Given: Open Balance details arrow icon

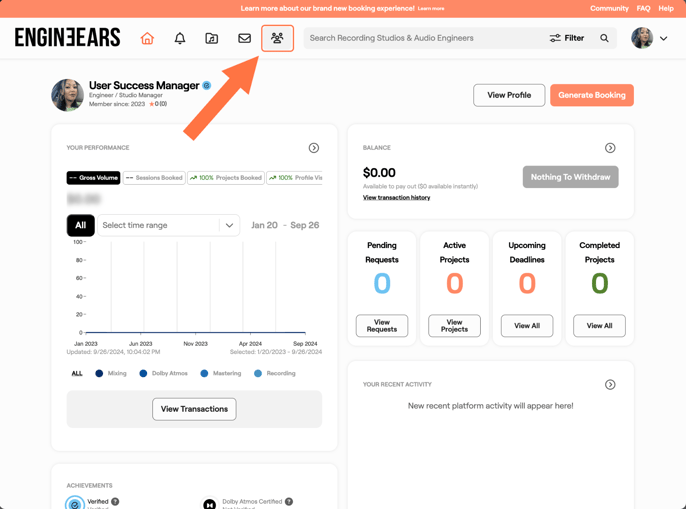Looking at the screenshot, I should (610, 148).
